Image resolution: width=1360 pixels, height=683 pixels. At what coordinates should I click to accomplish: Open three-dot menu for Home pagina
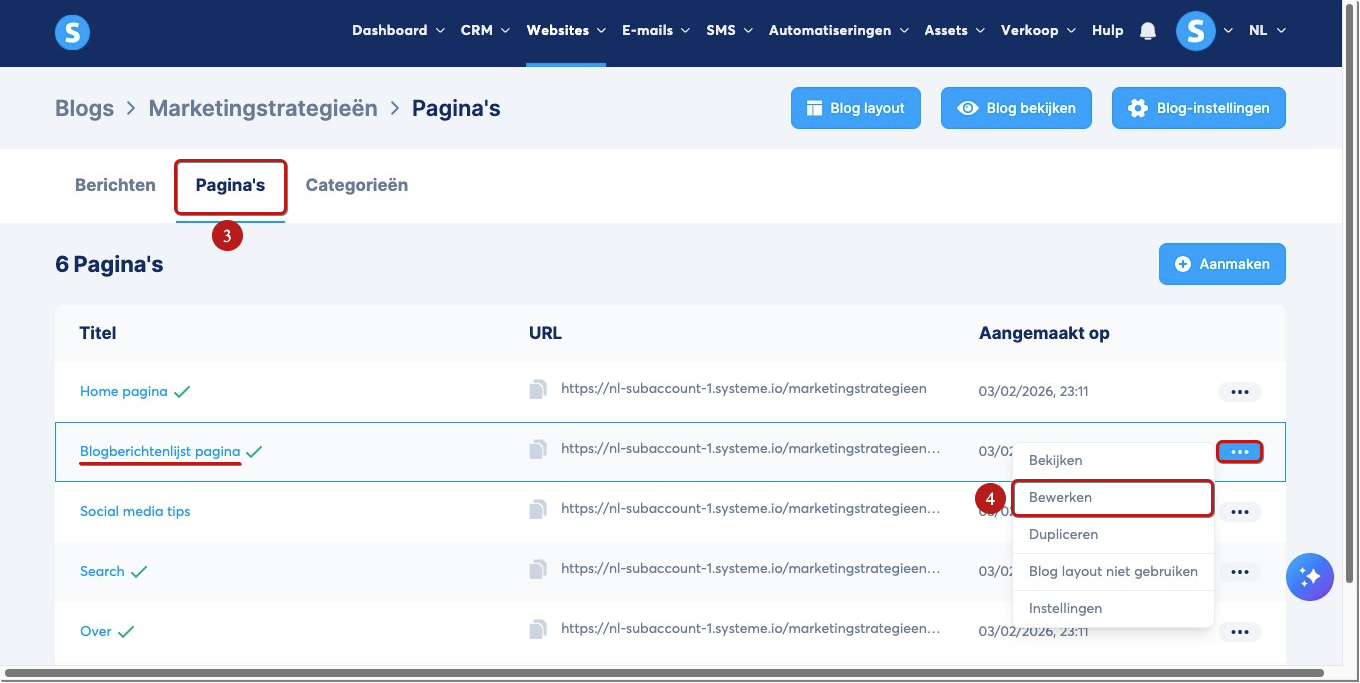1240,392
